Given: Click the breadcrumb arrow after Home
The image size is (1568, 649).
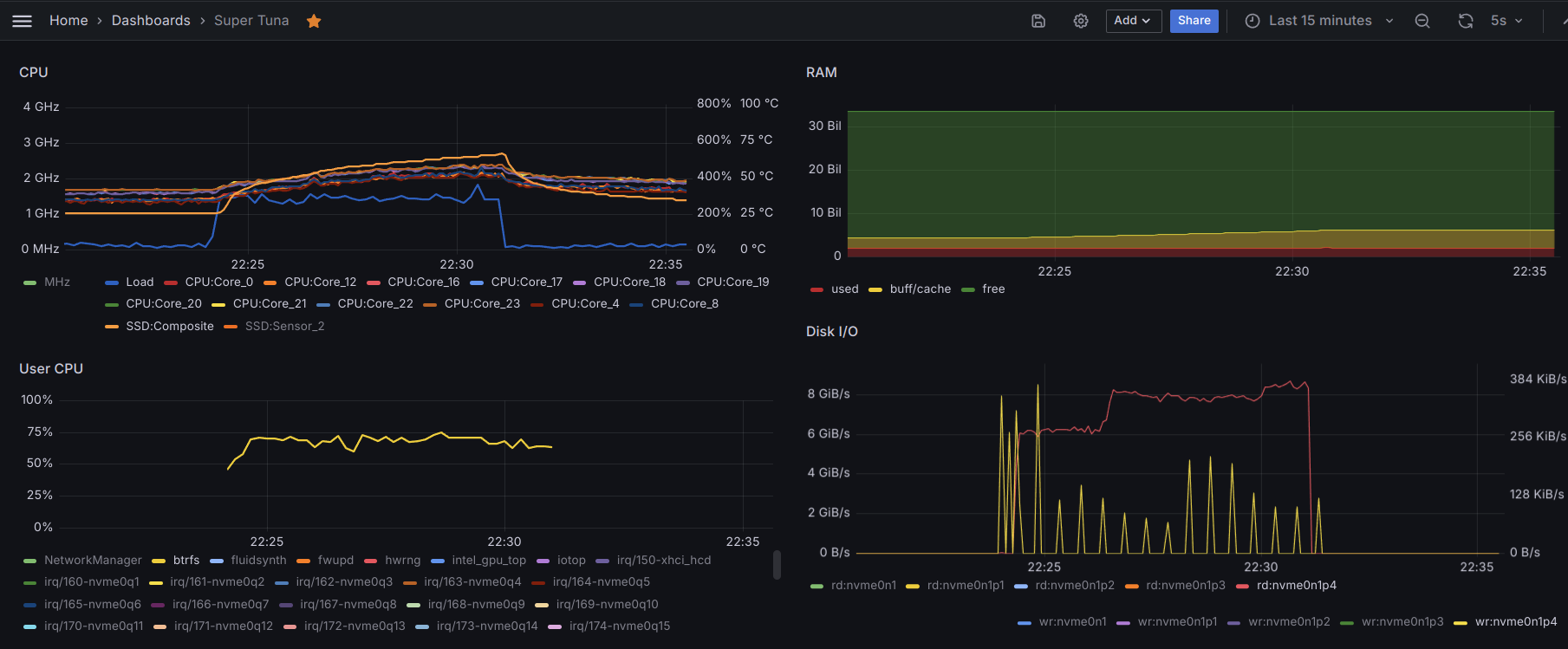Looking at the screenshot, I should pyautogui.click(x=100, y=21).
